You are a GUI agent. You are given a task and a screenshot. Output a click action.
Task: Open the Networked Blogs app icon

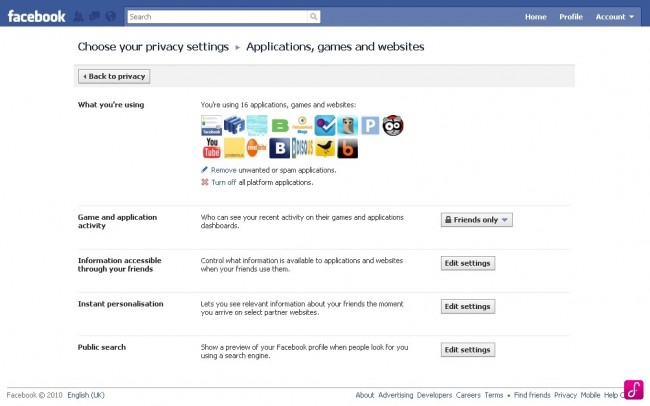(x=302, y=126)
